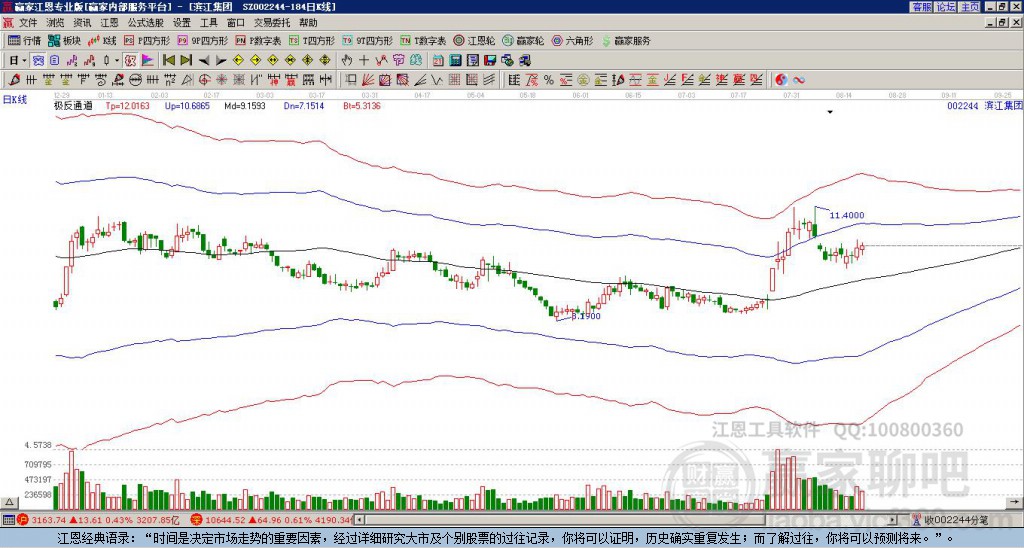The width and height of the screenshot is (1024, 548).
Task: Select the triangle ruler angle tool
Action: [x=187, y=80]
